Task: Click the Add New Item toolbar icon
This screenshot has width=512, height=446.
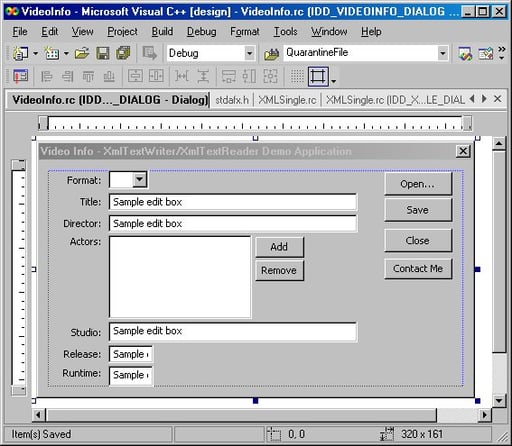Action: 52,53
